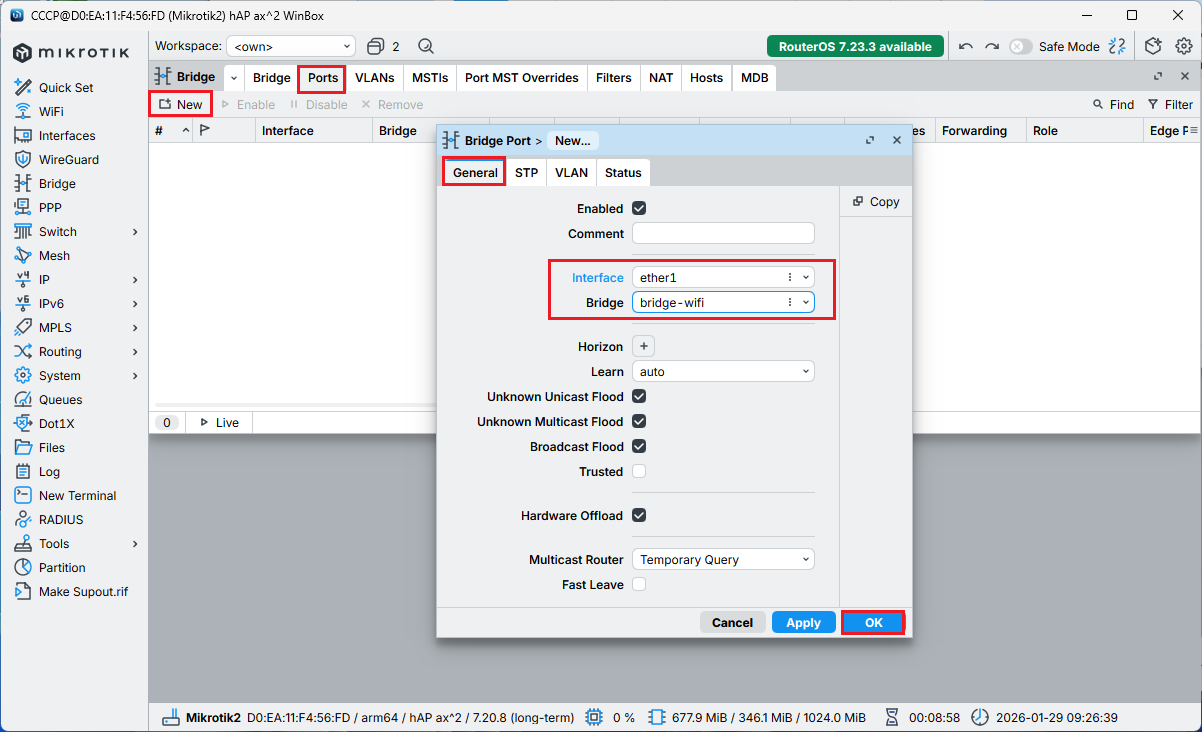Switch to the VLAN tab in dialog

tap(572, 173)
